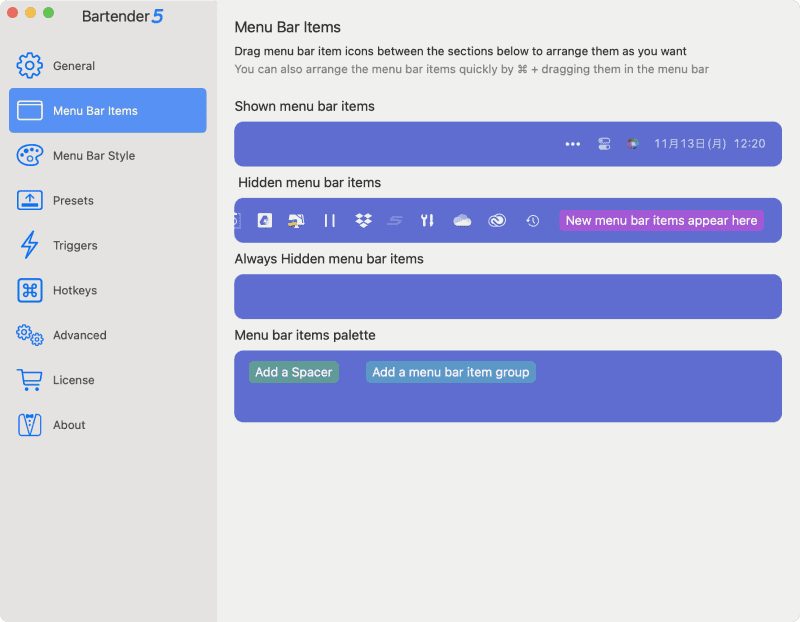Image resolution: width=800 pixels, height=622 pixels.
Task: Select the colorful sphere icon in shown items
Action: coord(632,143)
